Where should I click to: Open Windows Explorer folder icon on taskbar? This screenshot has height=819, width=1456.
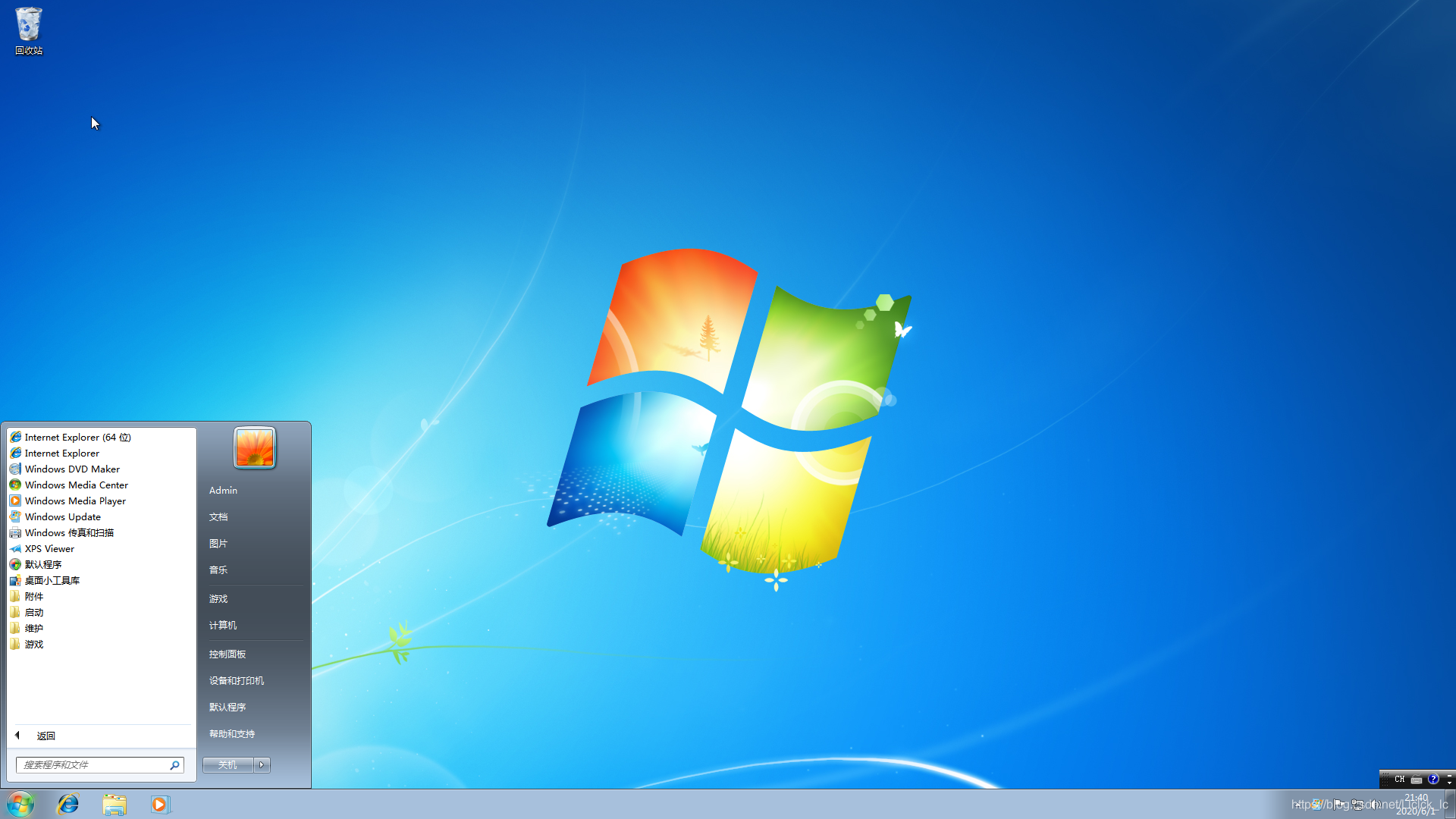click(115, 804)
